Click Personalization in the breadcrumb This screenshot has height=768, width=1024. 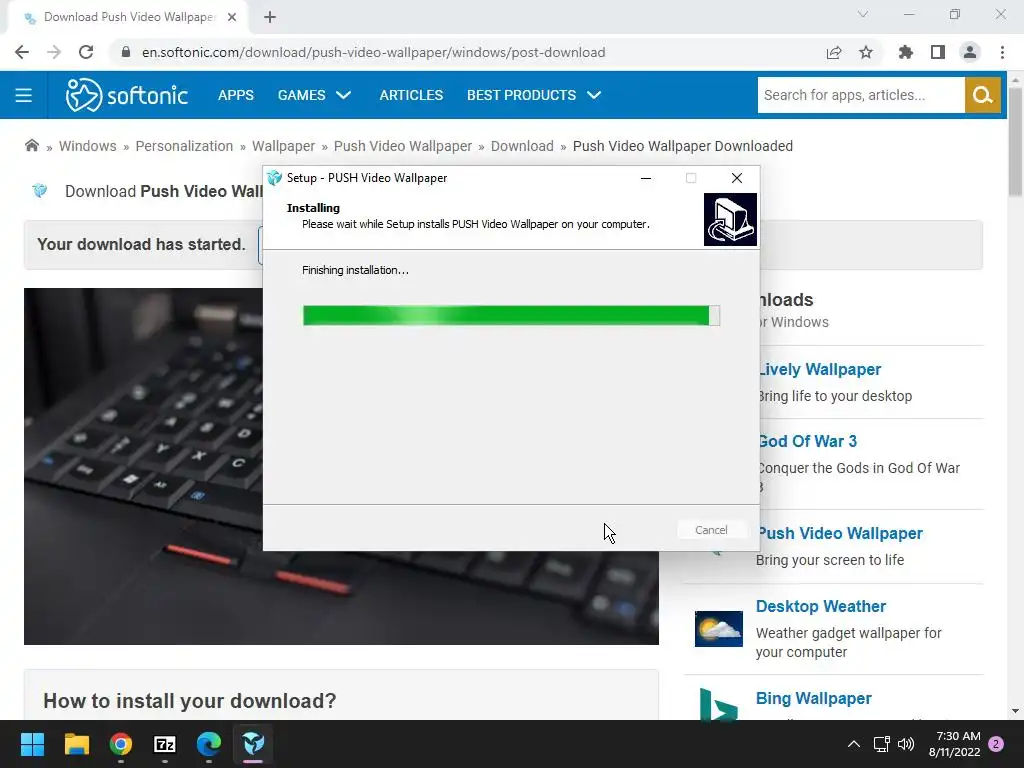(184, 146)
